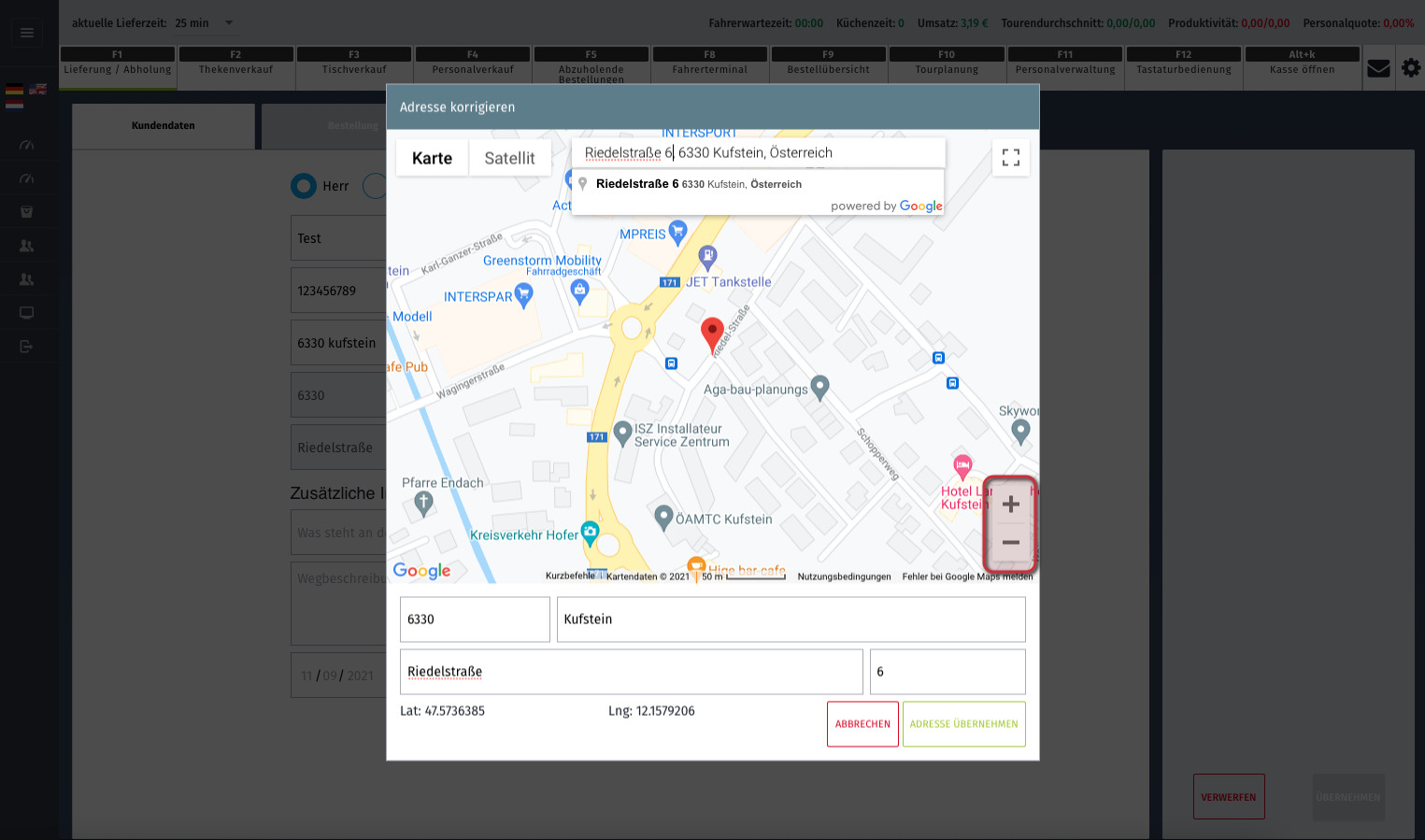The height and width of the screenshot is (840, 1425).
Task: Click the Pfarre Endach church pin
Action: [423, 504]
